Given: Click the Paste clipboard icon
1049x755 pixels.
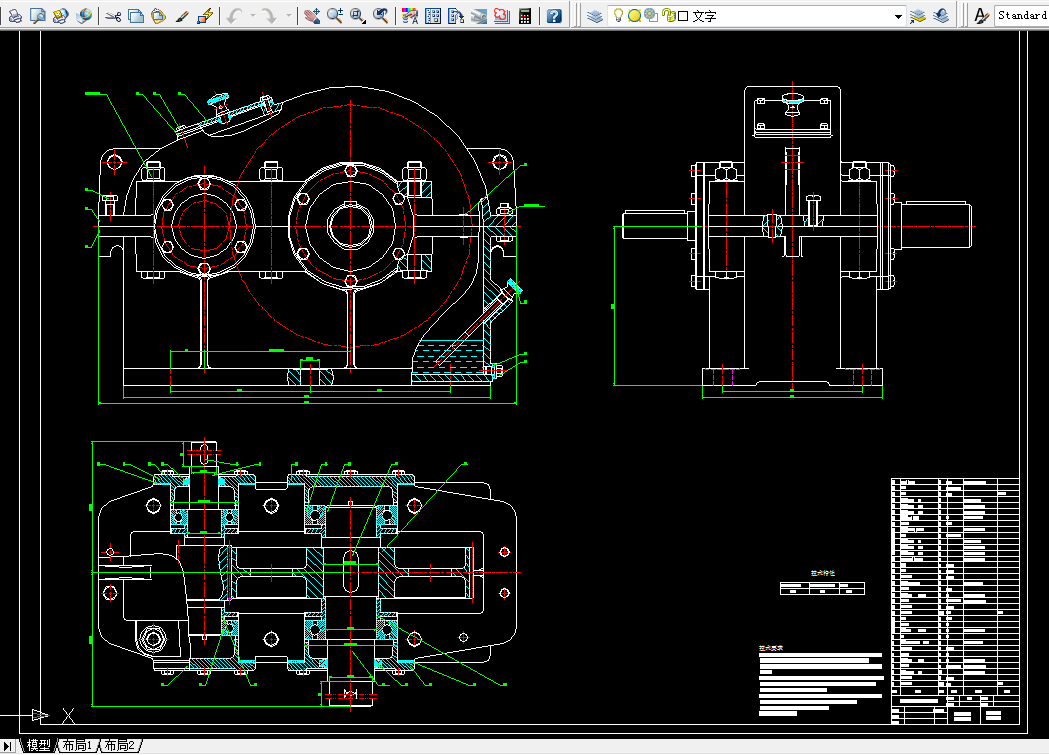Looking at the screenshot, I should [159, 15].
